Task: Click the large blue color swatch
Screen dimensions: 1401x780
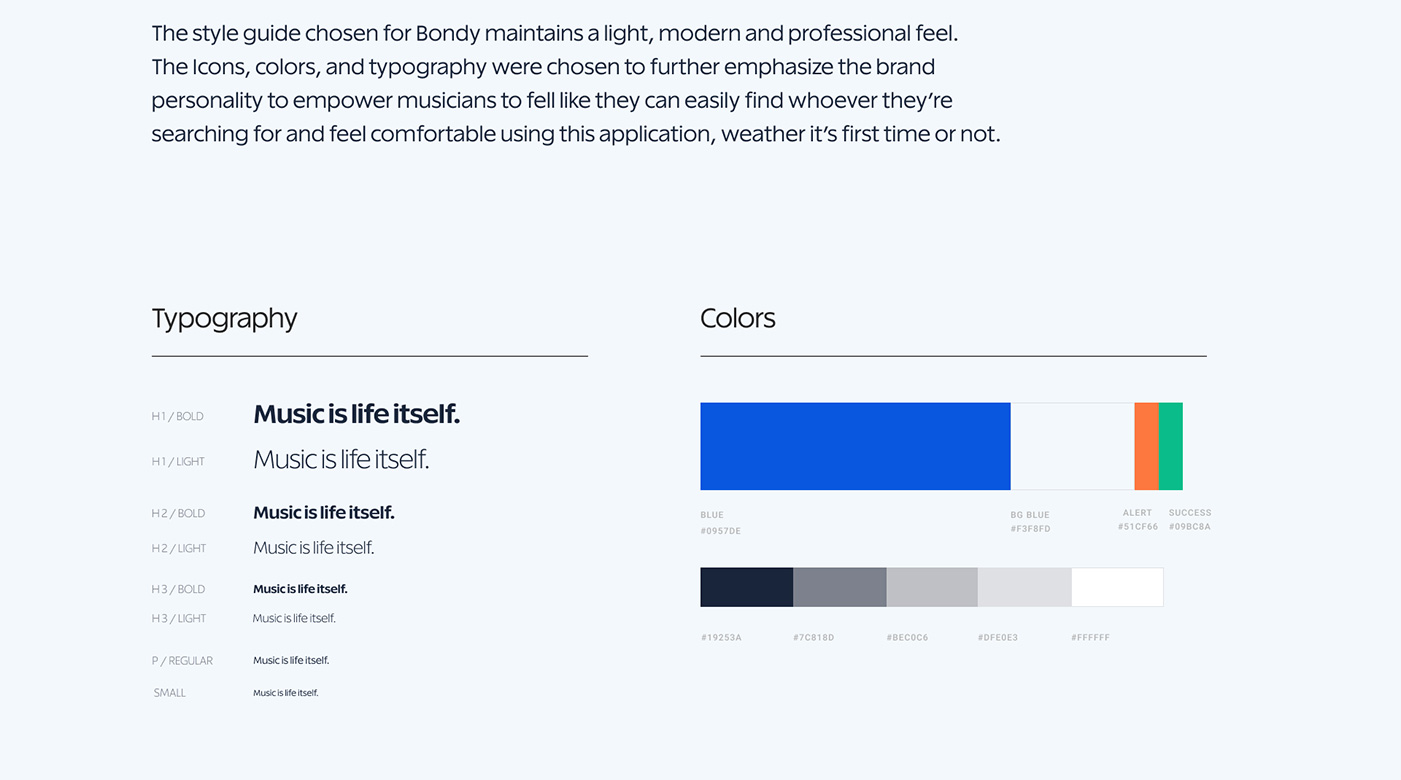Action: [855, 446]
